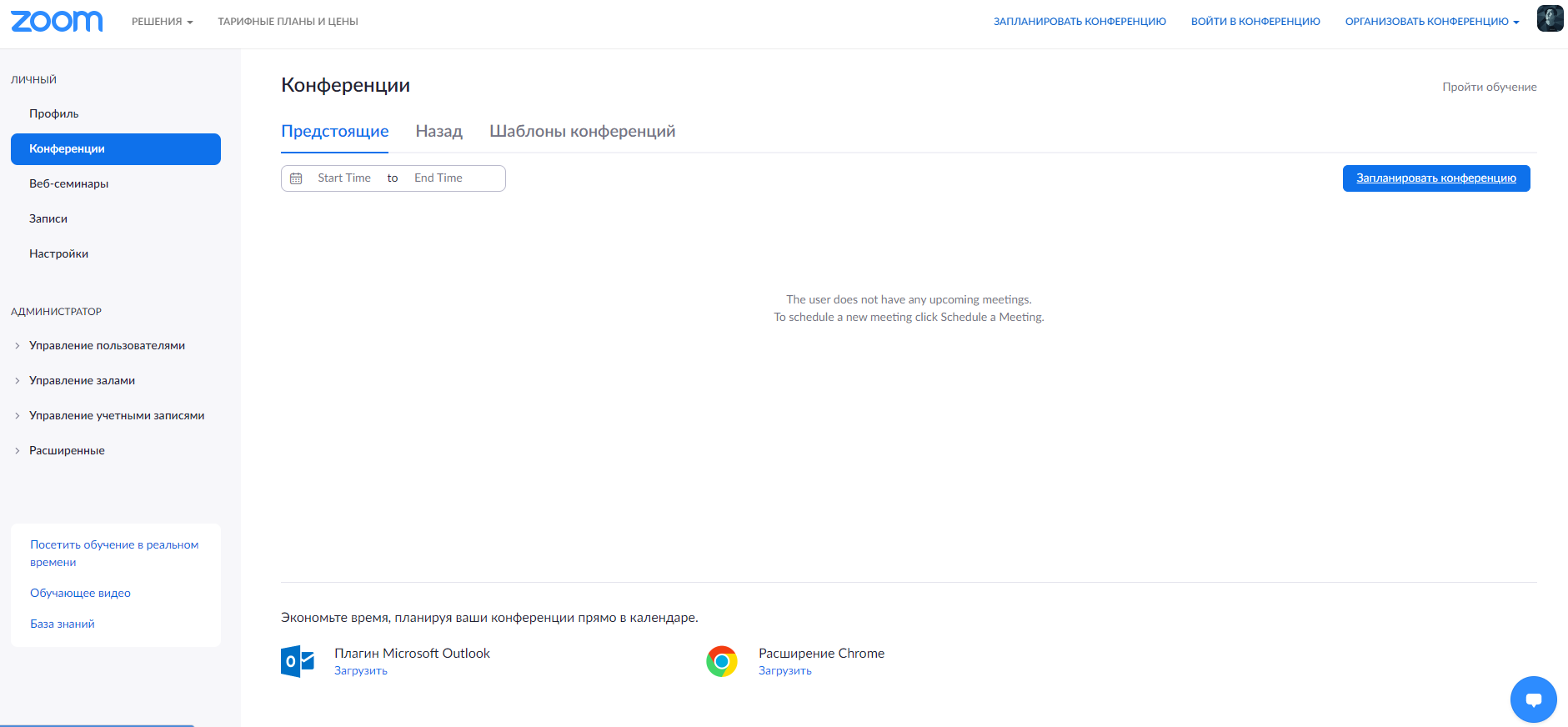Go to Профиль in sidebar
The height and width of the screenshot is (727, 1568).
(x=54, y=113)
